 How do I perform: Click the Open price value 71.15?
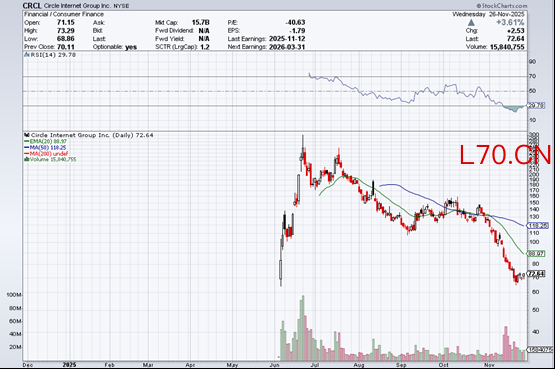click(x=66, y=22)
